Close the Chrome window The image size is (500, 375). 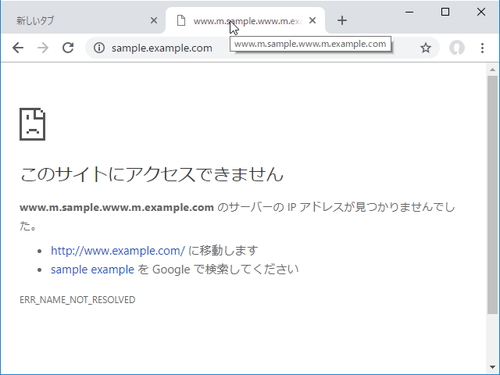pyautogui.click(x=481, y=12)
